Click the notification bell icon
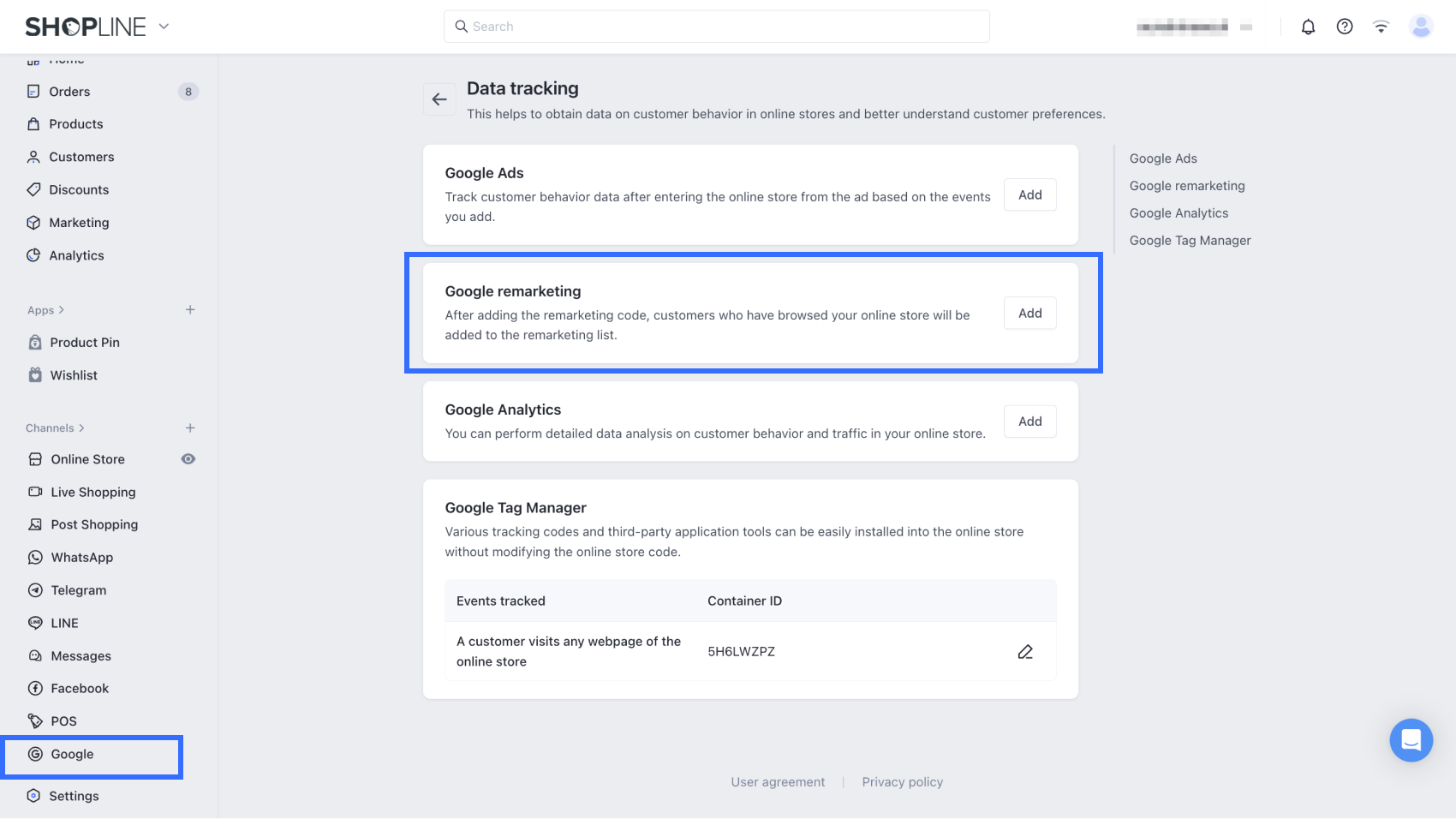 pyautogui.click(x=1308, y=27)
